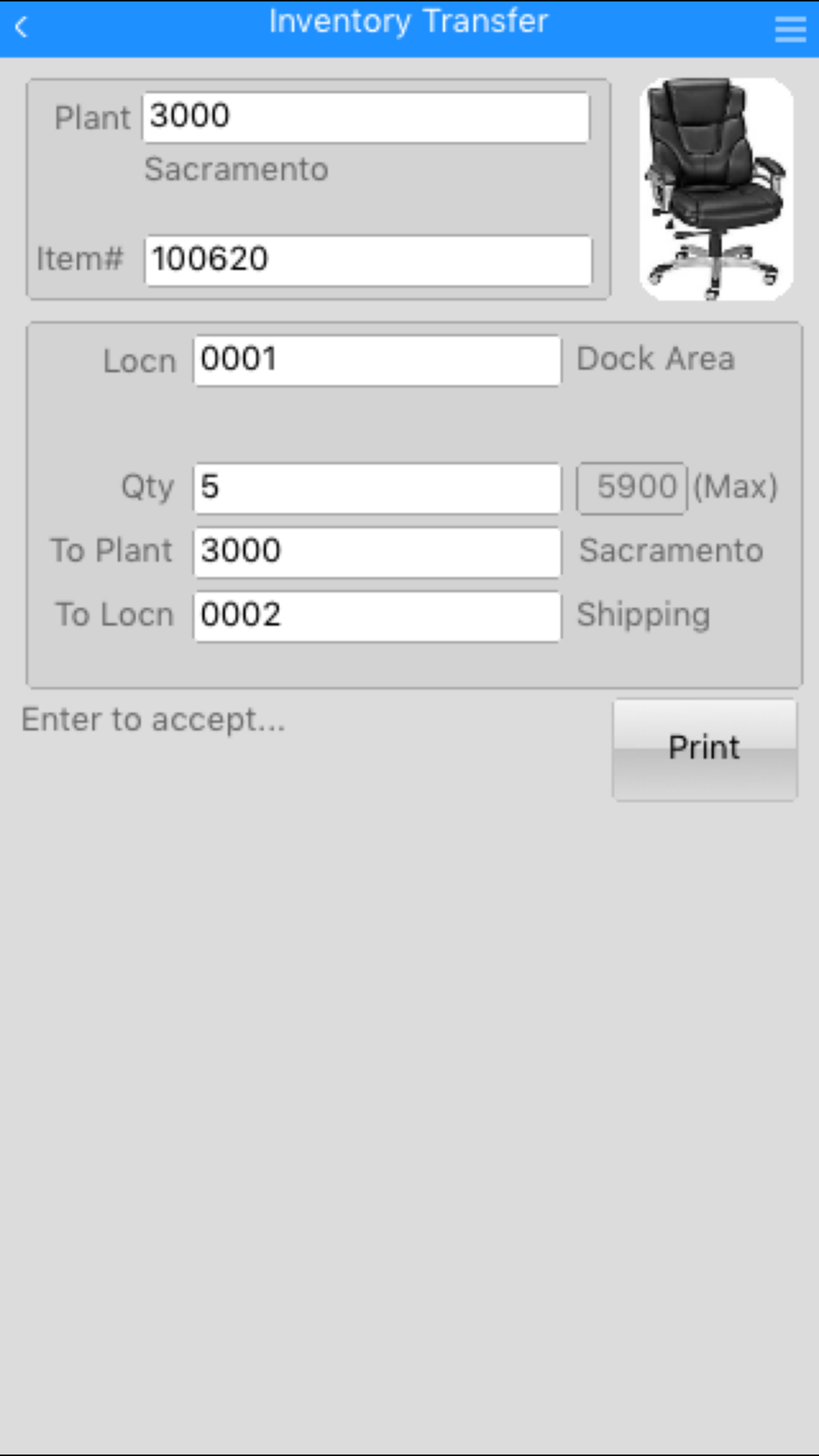Click the Print button
Image resolution: width=819 pixels, height=1456 pixels.
tap(704, 749)
